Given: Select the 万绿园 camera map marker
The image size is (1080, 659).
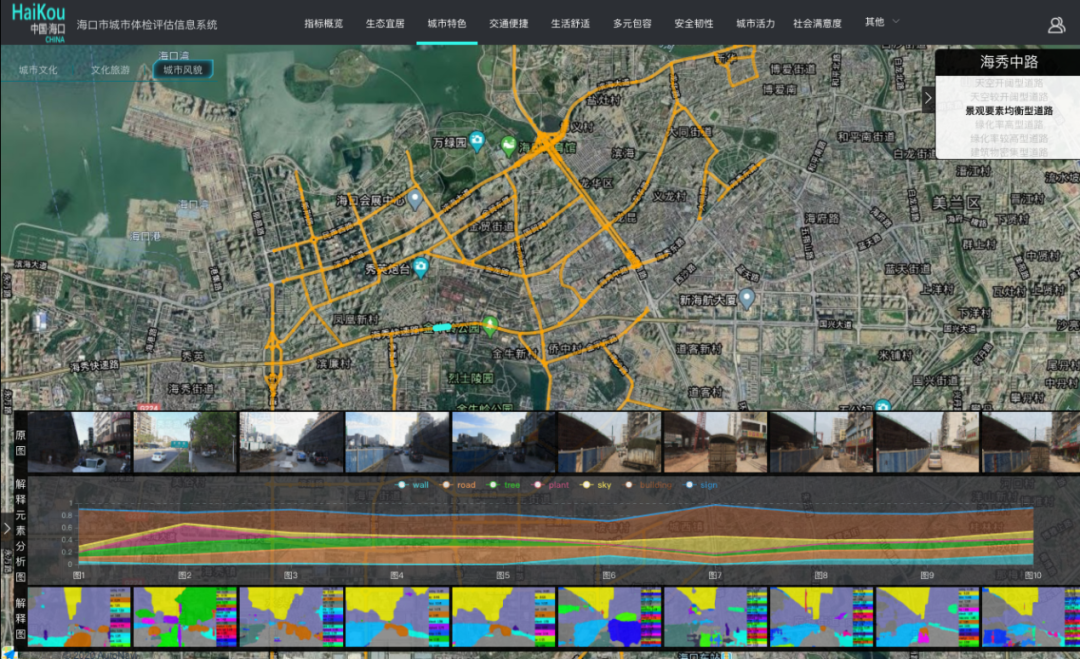Looking at the screenshot, I should coord(477,141).
